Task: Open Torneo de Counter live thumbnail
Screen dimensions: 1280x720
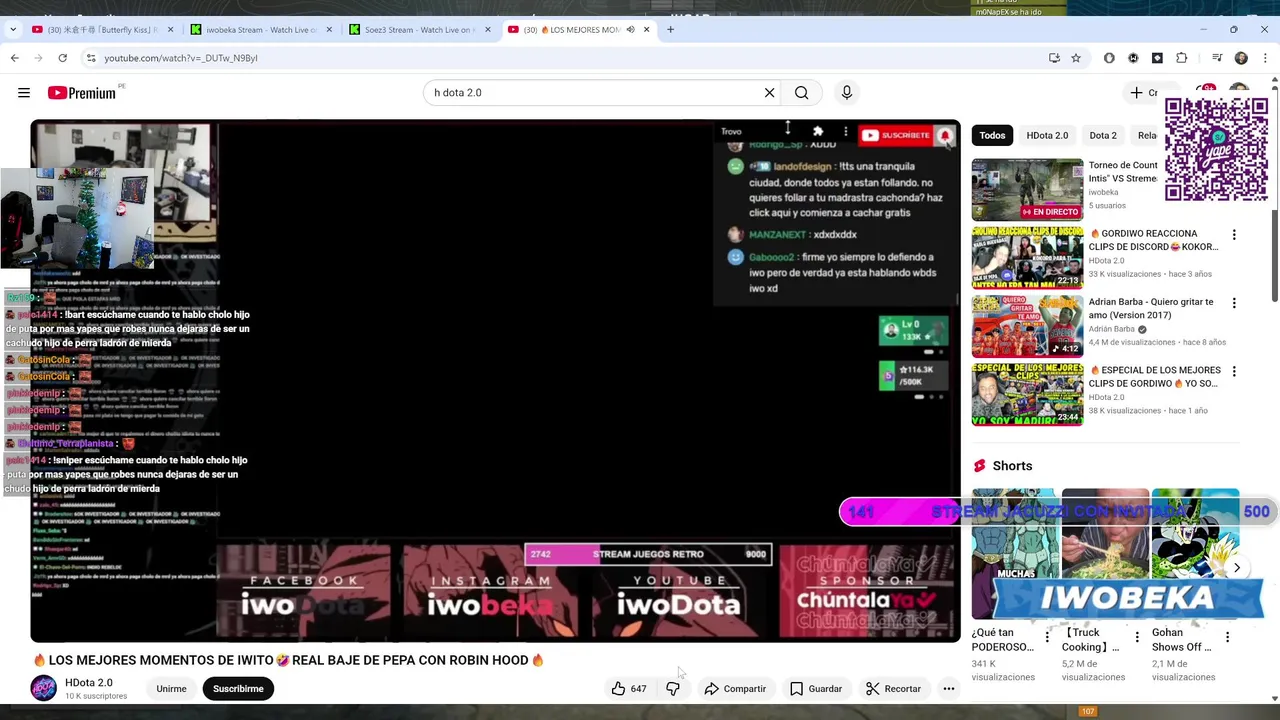Action: [x=1027, y=189]
